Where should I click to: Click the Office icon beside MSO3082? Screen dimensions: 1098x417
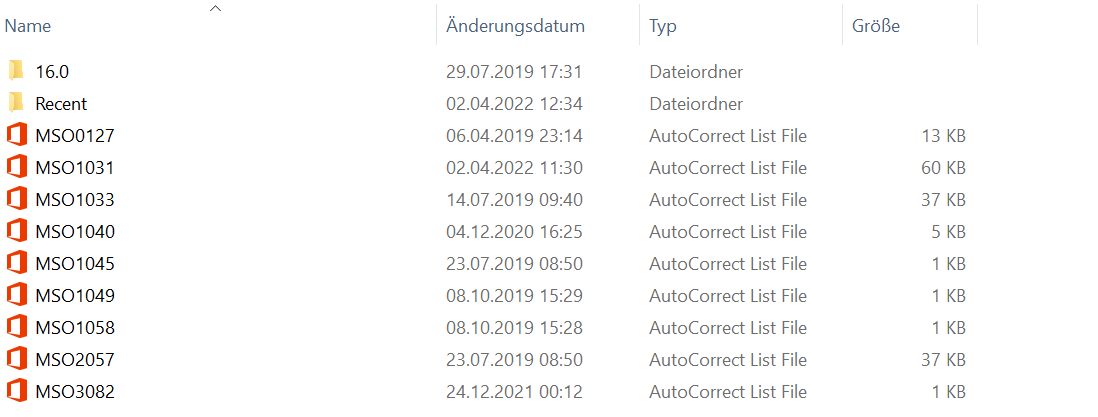coord(17,391)
